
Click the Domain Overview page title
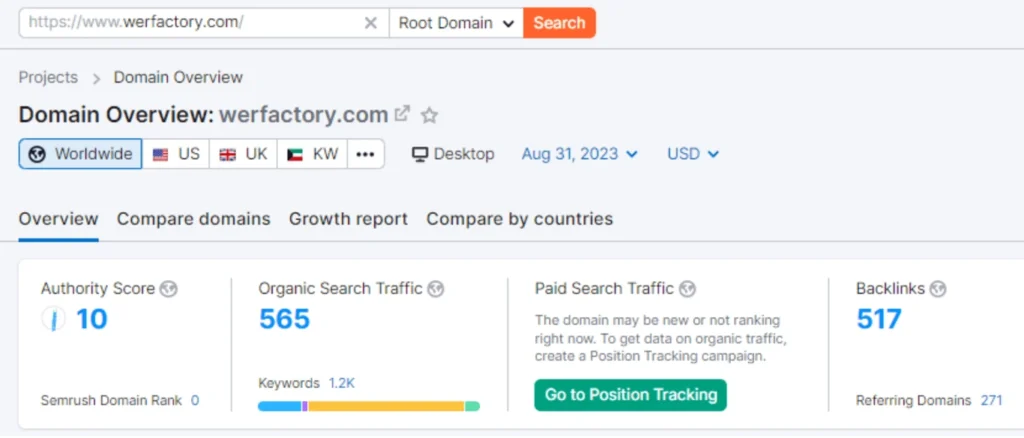point(203,115)
